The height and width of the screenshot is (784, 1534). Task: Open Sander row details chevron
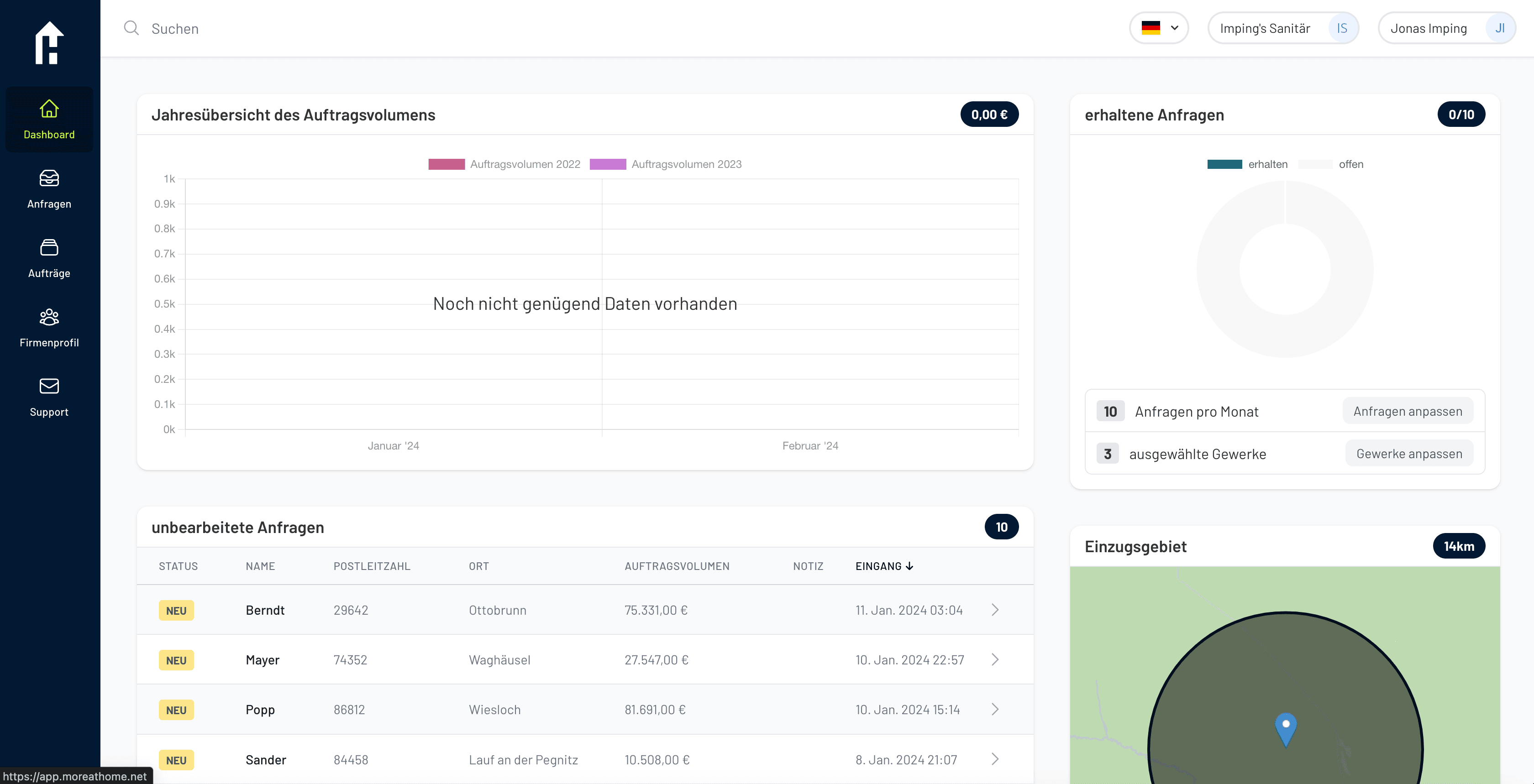pyautogui.click(x=995, y=759)
